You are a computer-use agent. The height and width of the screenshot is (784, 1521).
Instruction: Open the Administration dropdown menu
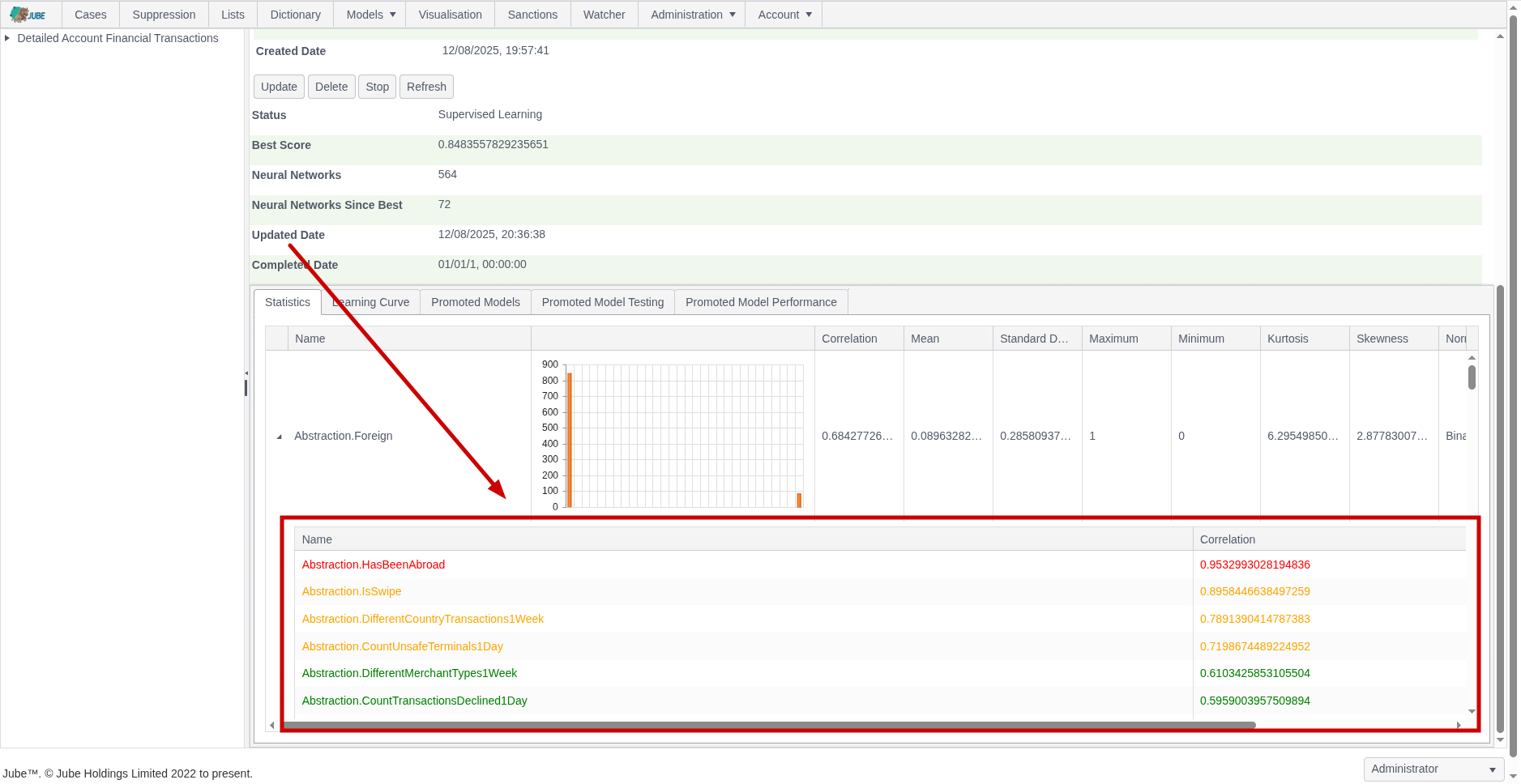pyautogui.click(x=692, y=15)
